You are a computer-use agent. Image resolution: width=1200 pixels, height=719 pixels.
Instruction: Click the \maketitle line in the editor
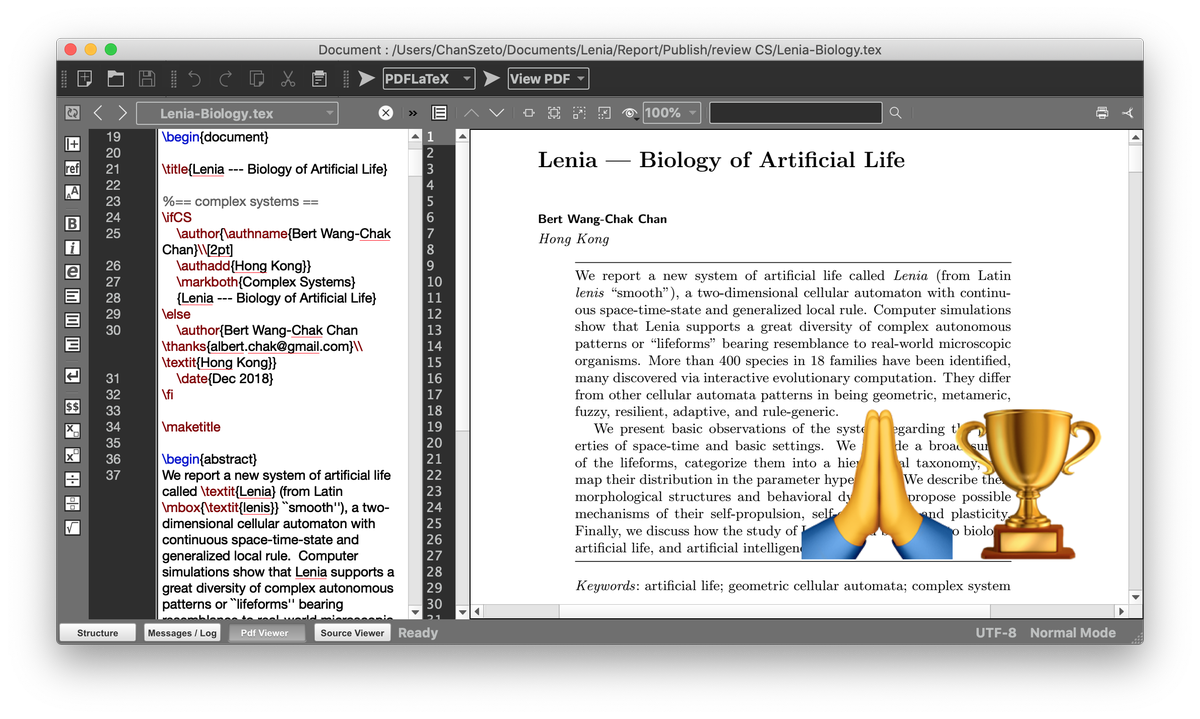click(x=191, y=427)
